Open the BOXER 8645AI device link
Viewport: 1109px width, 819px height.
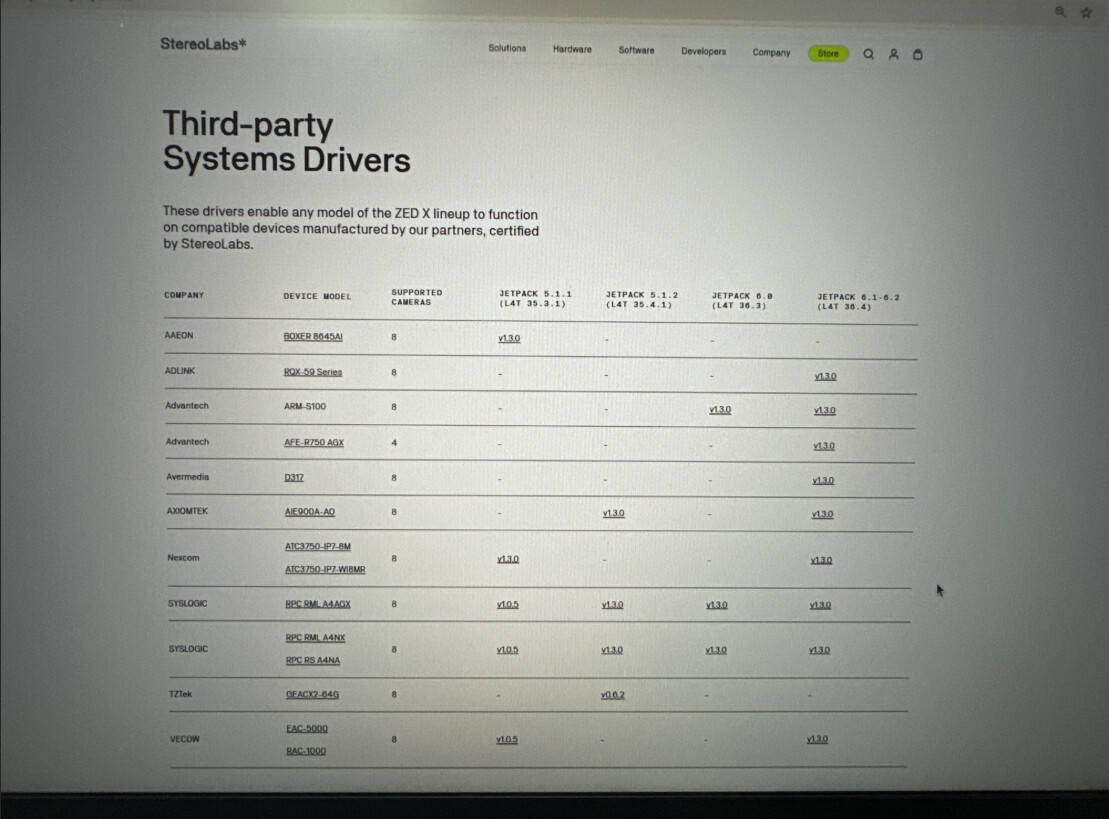click(313, 337)
